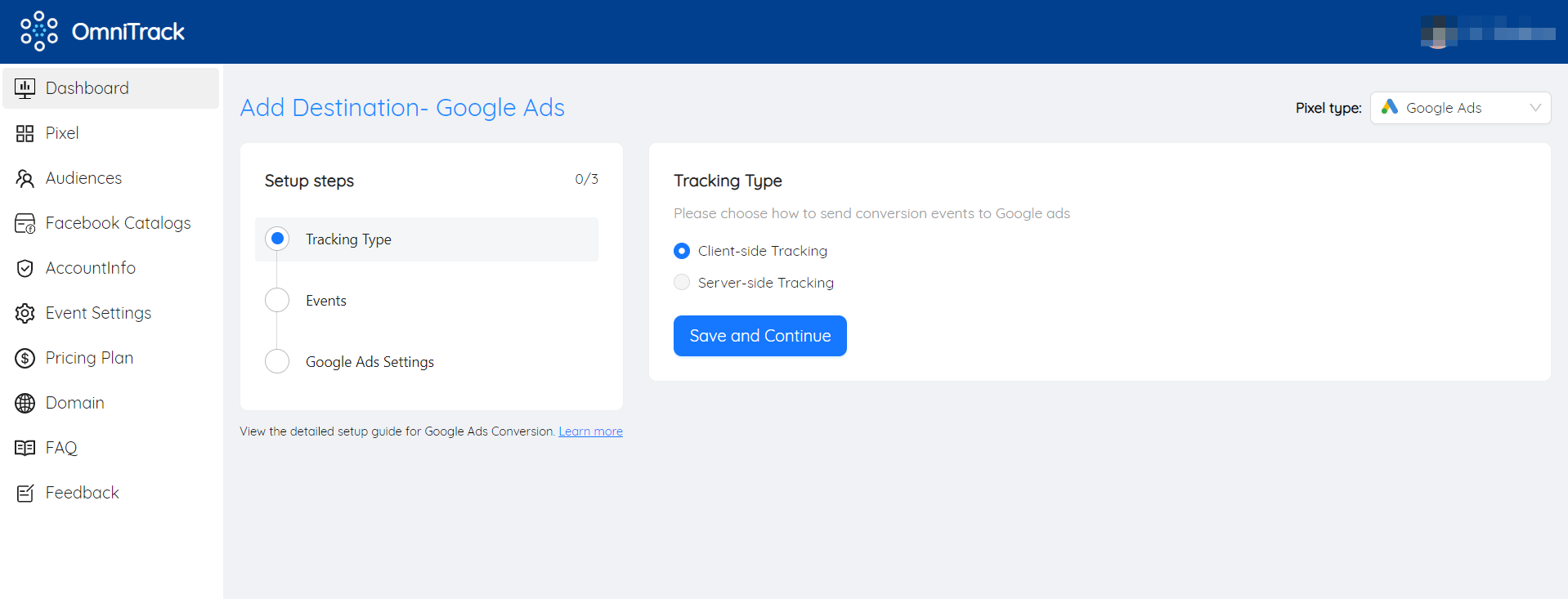Click the Google Ads logo in dropdown
1568x599 pixels.
pos(1390,107)
